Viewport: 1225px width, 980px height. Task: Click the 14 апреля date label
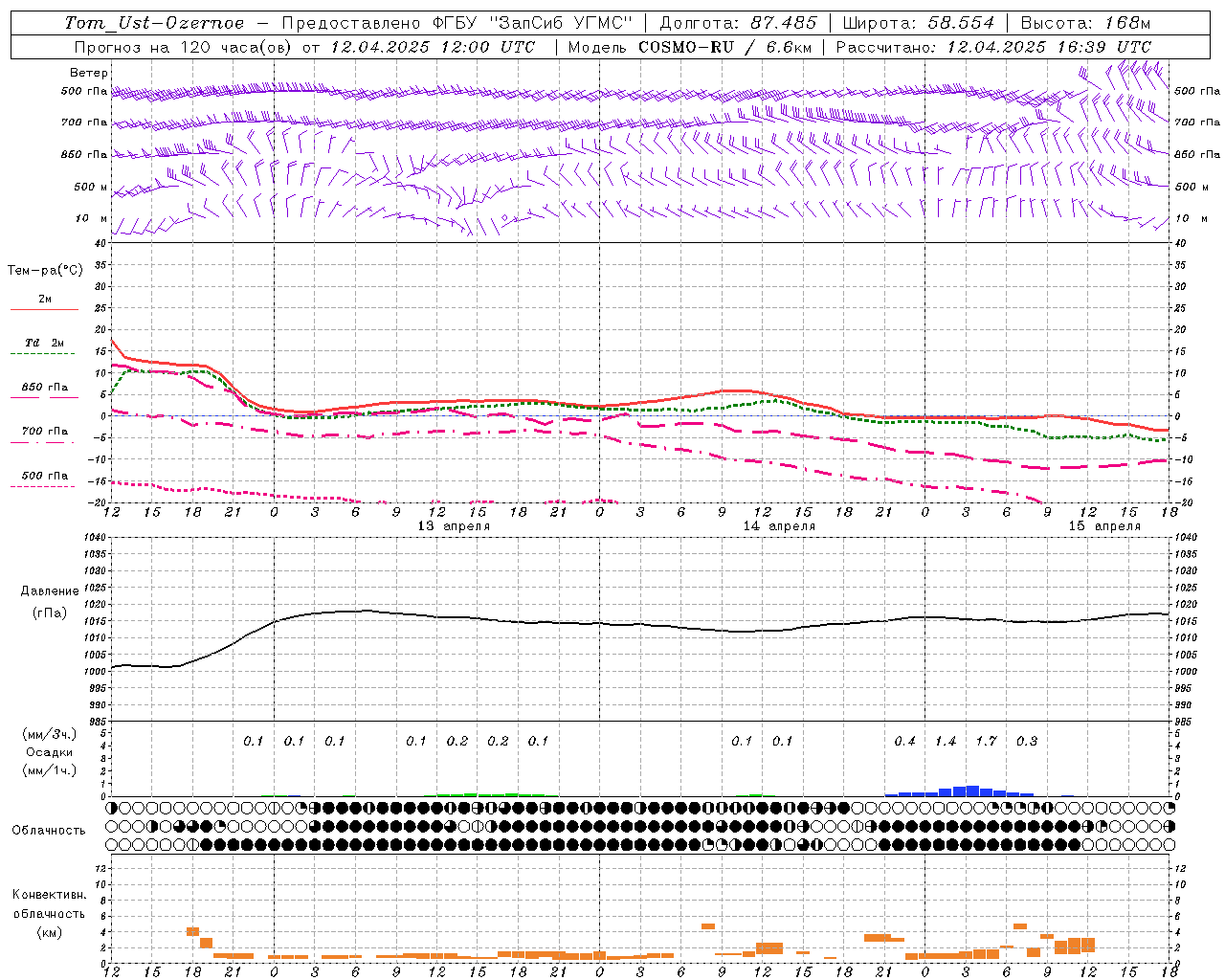pos(779,526)
